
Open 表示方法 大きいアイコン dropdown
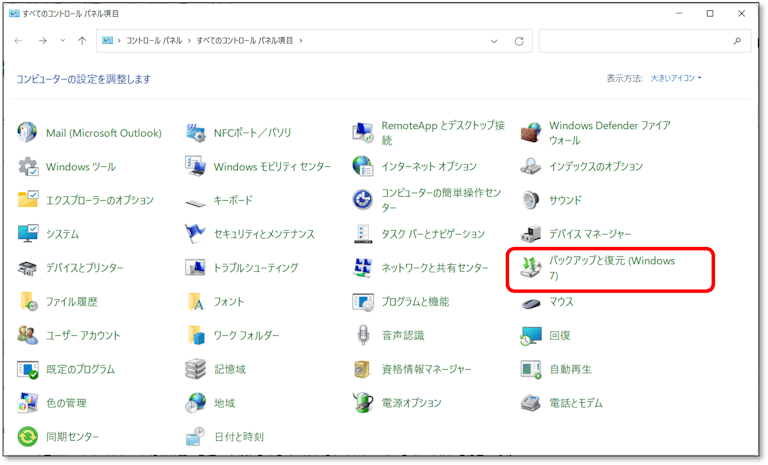[x=676, y=78]
